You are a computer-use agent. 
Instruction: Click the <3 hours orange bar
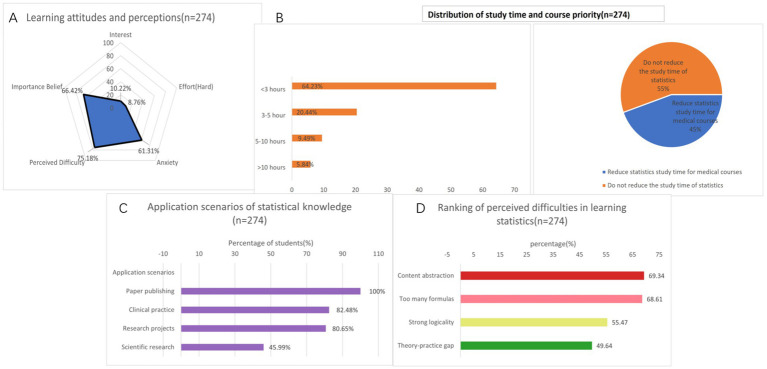pos(394,86)
